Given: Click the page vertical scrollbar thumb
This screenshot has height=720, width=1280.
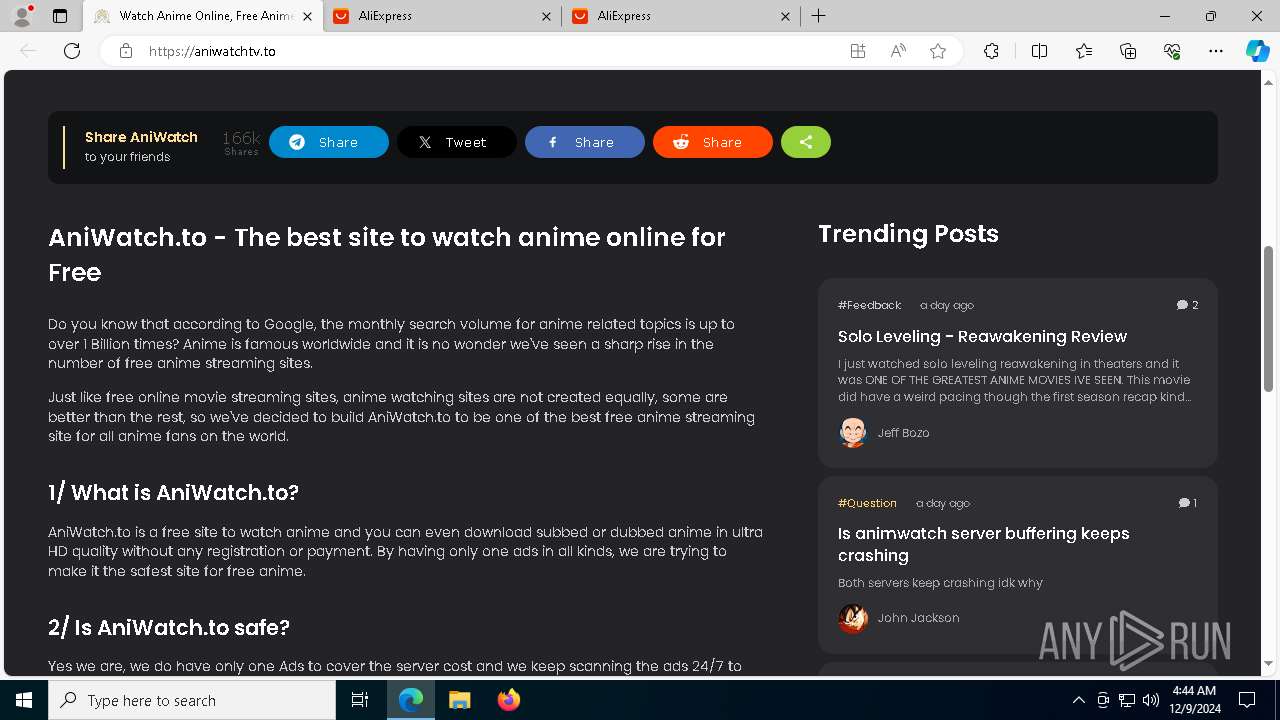Looking at the screenshot, I should (1269, 318).
